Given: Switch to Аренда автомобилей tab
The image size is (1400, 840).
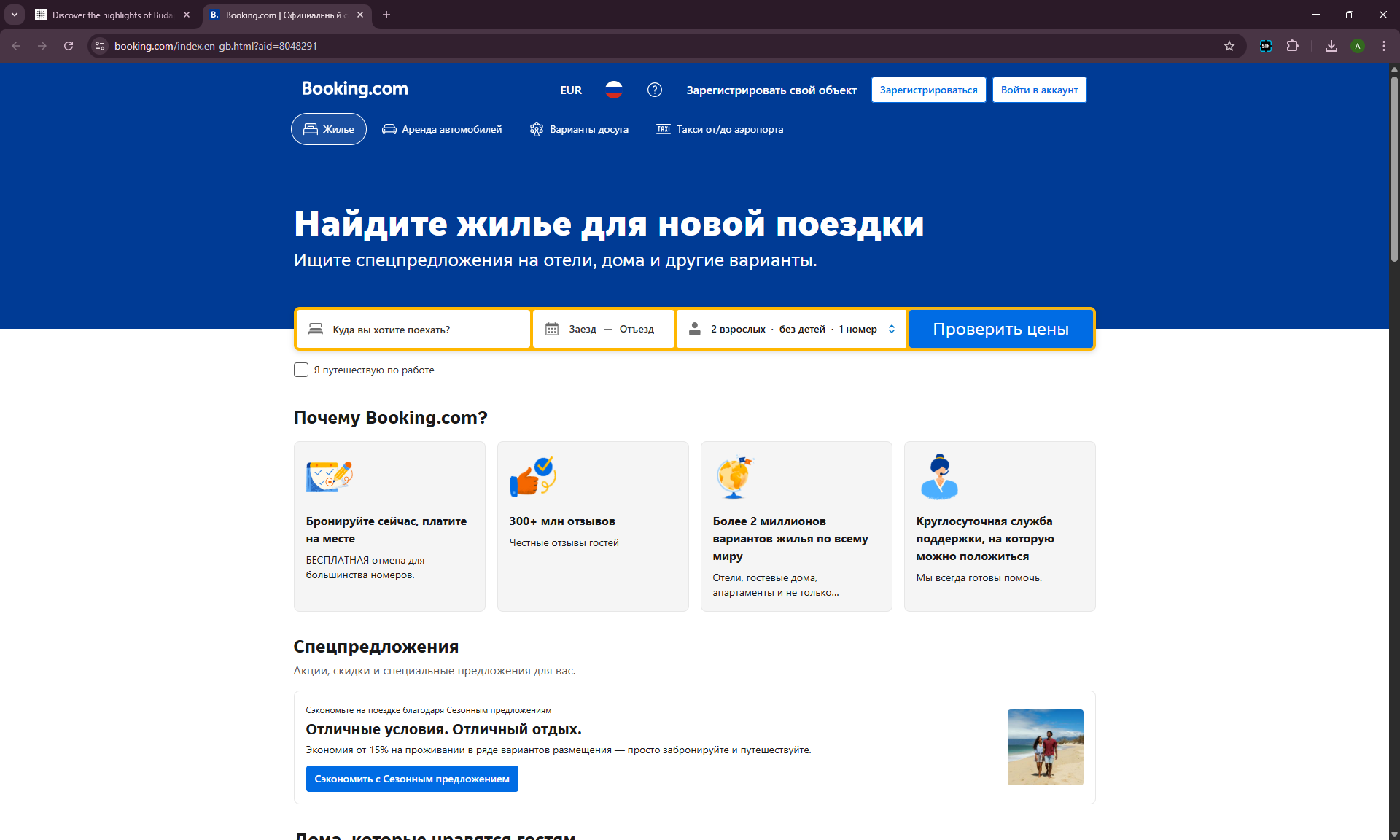Looking at the screenshot, I should pyautogui.click(x=442, y=129).
